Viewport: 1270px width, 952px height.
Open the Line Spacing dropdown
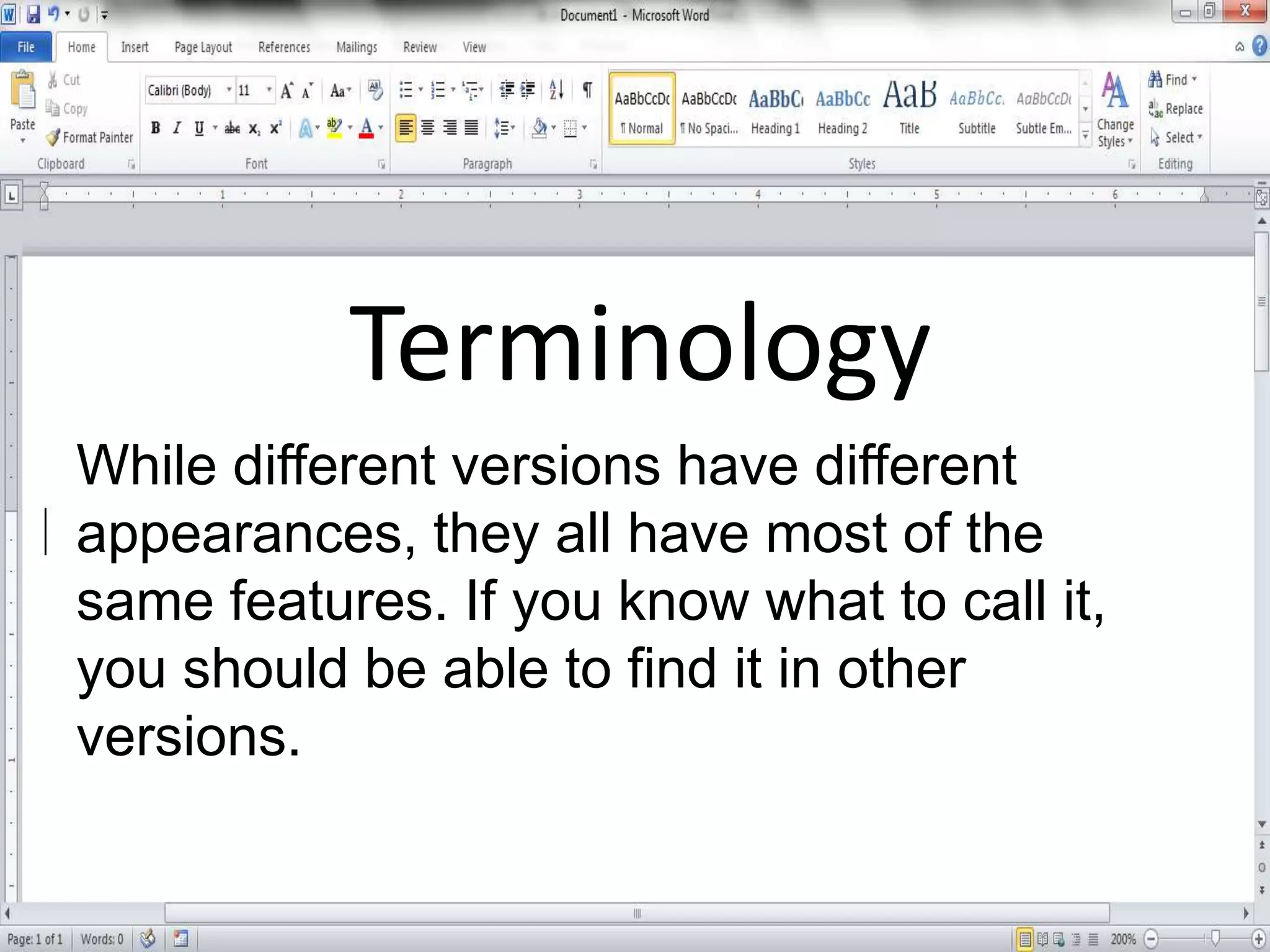click(505, 128)
